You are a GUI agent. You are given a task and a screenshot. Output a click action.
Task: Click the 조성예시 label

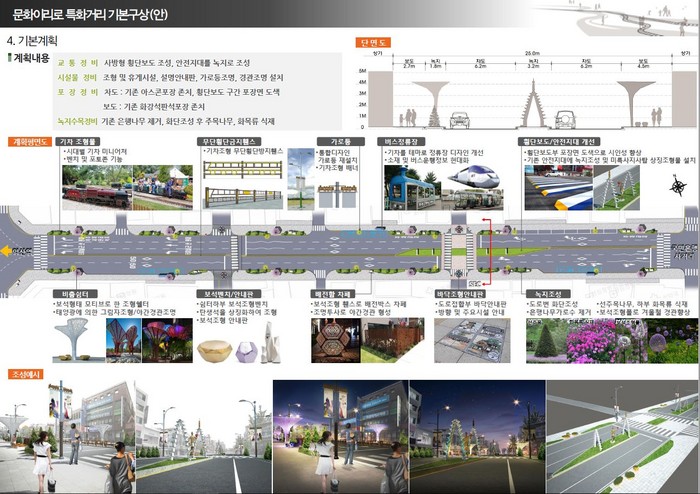[23, 373]
